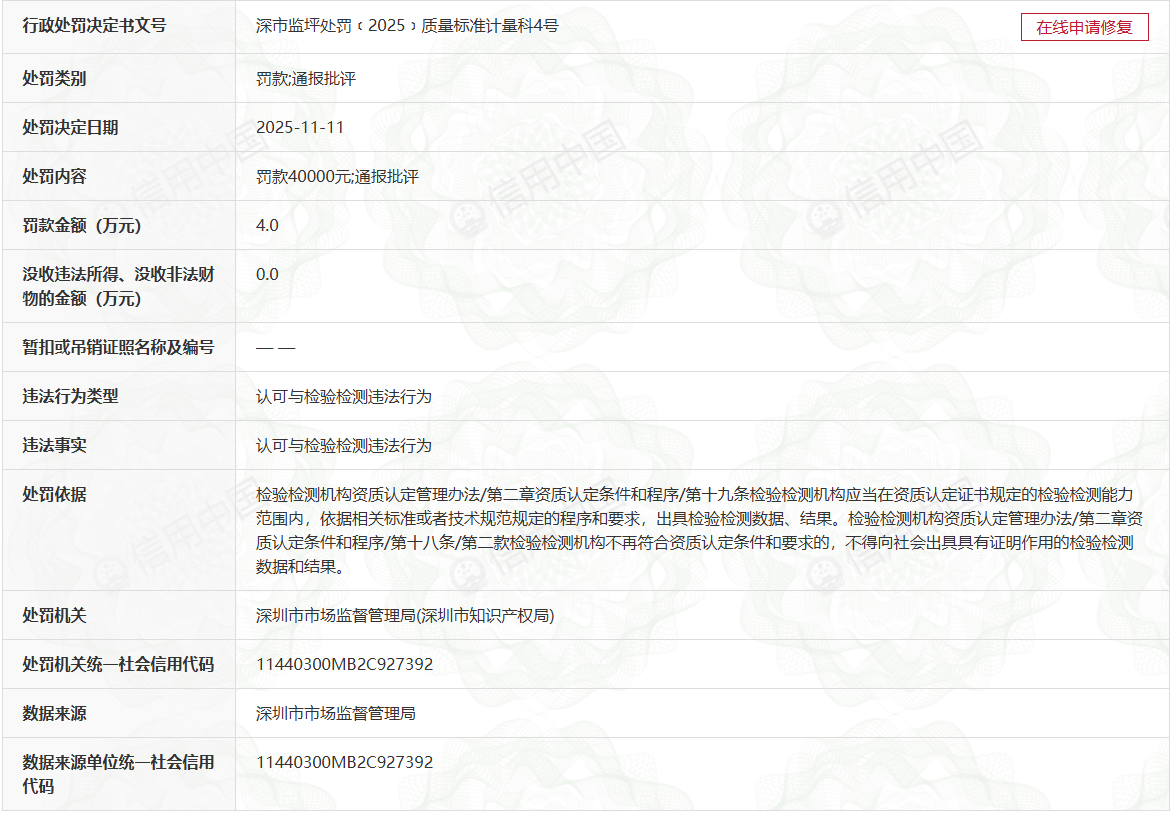This screenshot has width=1170, height=813.
Task: Click the 违法行为类型 value 认可与检验检测违法行为
Action: 343,396
